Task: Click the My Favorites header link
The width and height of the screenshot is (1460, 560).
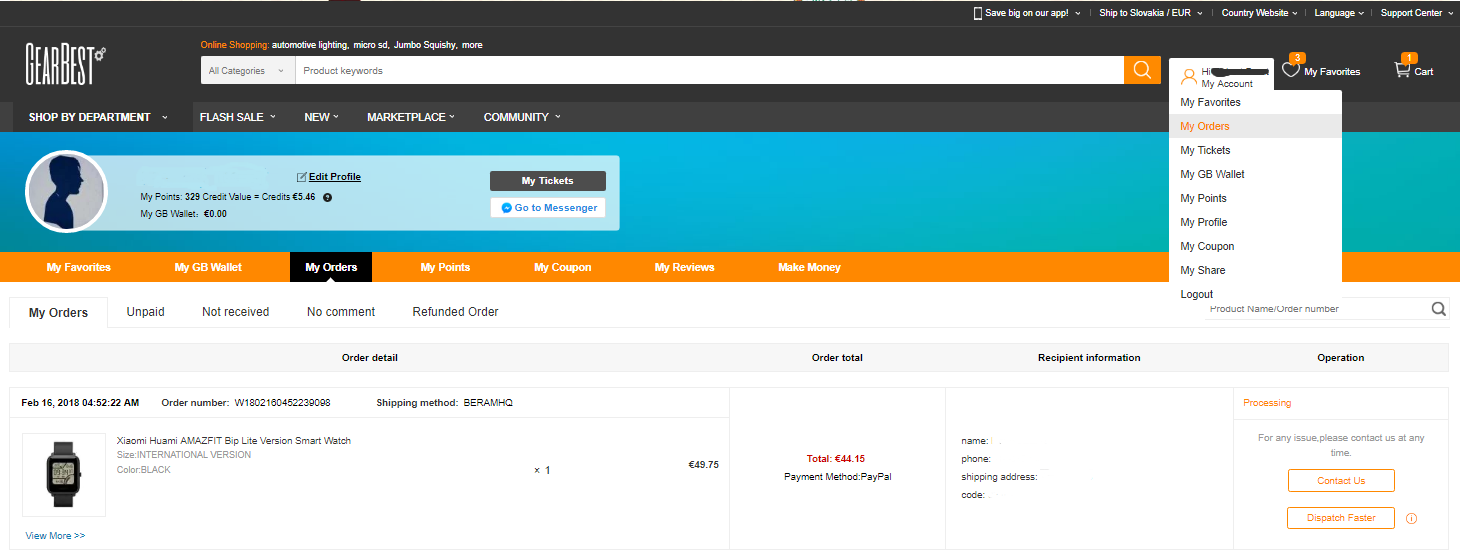Action: pyautogui.click(x=1332, y=72)
